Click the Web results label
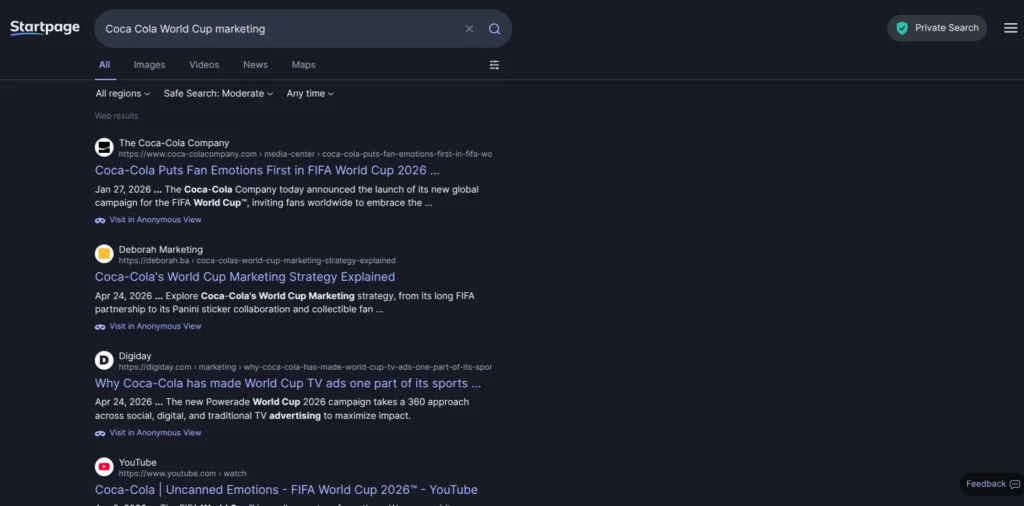Image resolution: width=1024 pixels, height=506 pixels. click(x=116, y=116)
